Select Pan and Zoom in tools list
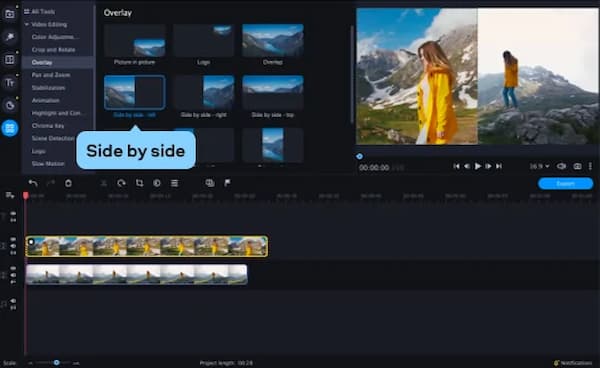Screen dimensions: 600x368 [x=51, y=75]
